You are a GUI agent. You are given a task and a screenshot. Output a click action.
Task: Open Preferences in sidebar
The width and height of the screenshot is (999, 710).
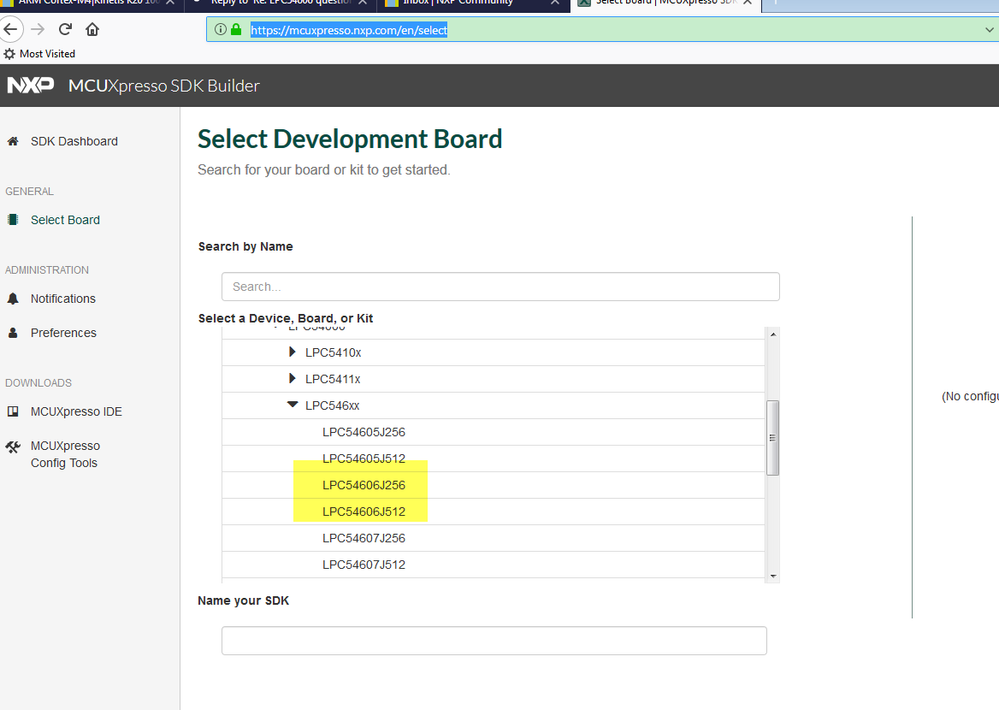pos(63,333)
